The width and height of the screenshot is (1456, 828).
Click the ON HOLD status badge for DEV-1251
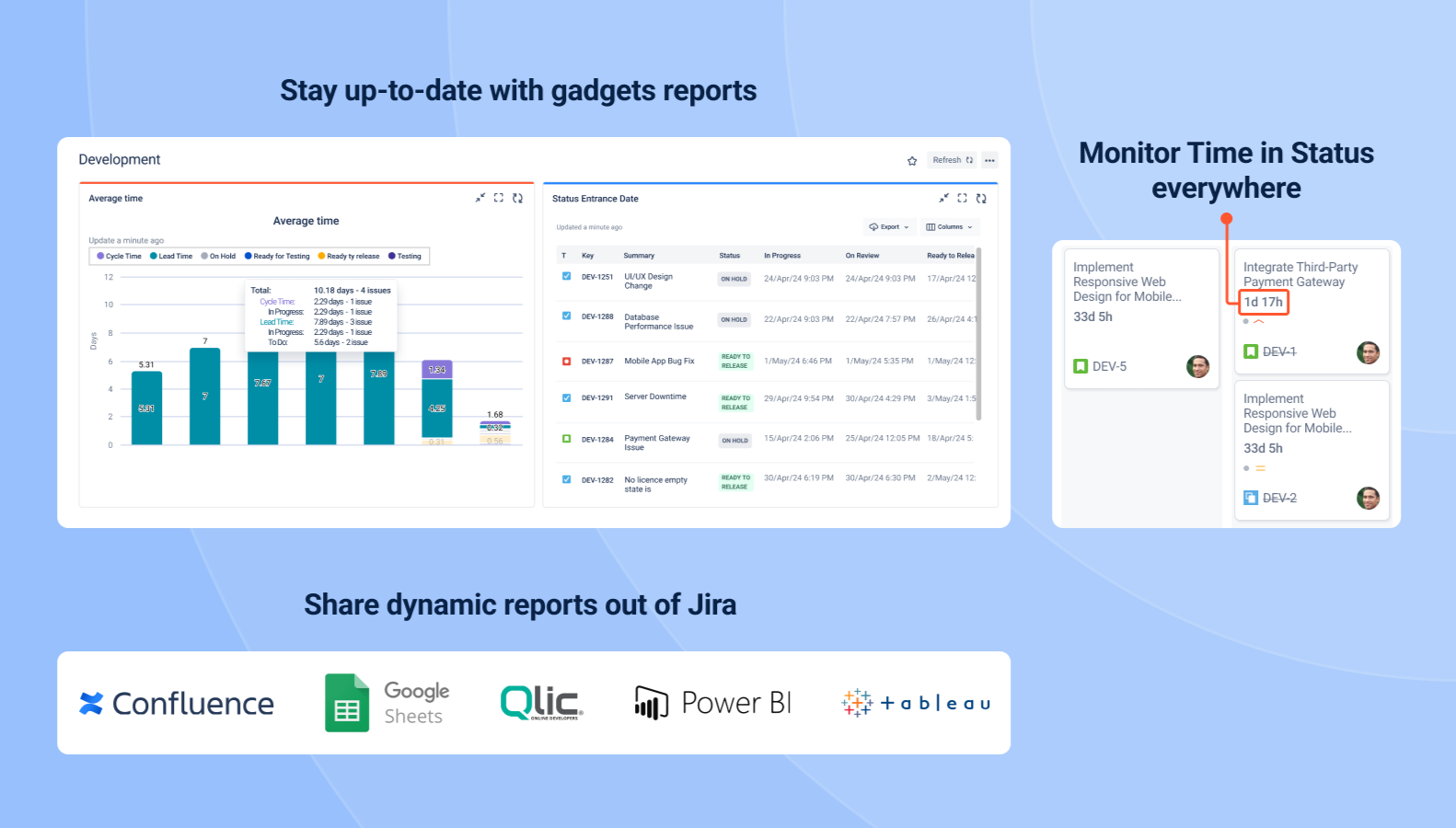coord(734,279)
